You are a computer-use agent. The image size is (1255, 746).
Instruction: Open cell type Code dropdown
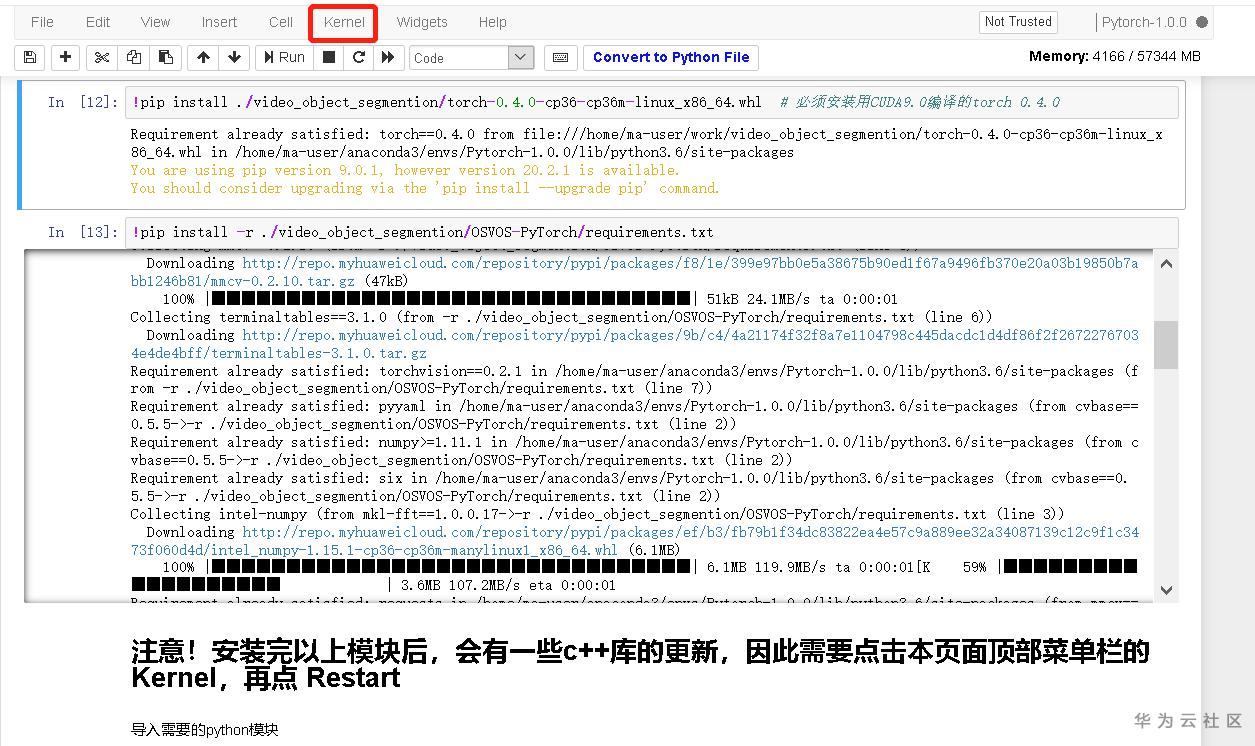click(x=472, y=58)
